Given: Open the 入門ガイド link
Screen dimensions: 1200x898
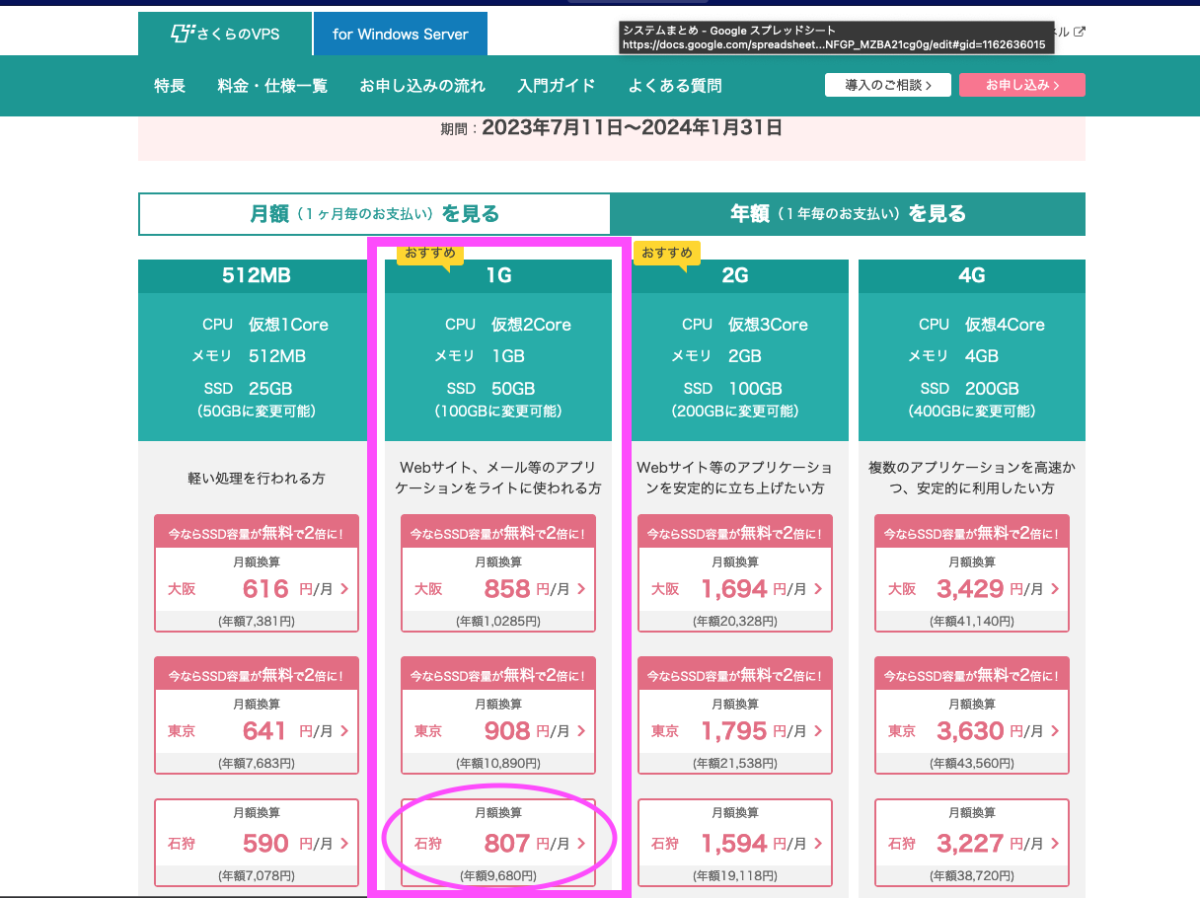Looking at the screenshot, I should tap(556, 86).
